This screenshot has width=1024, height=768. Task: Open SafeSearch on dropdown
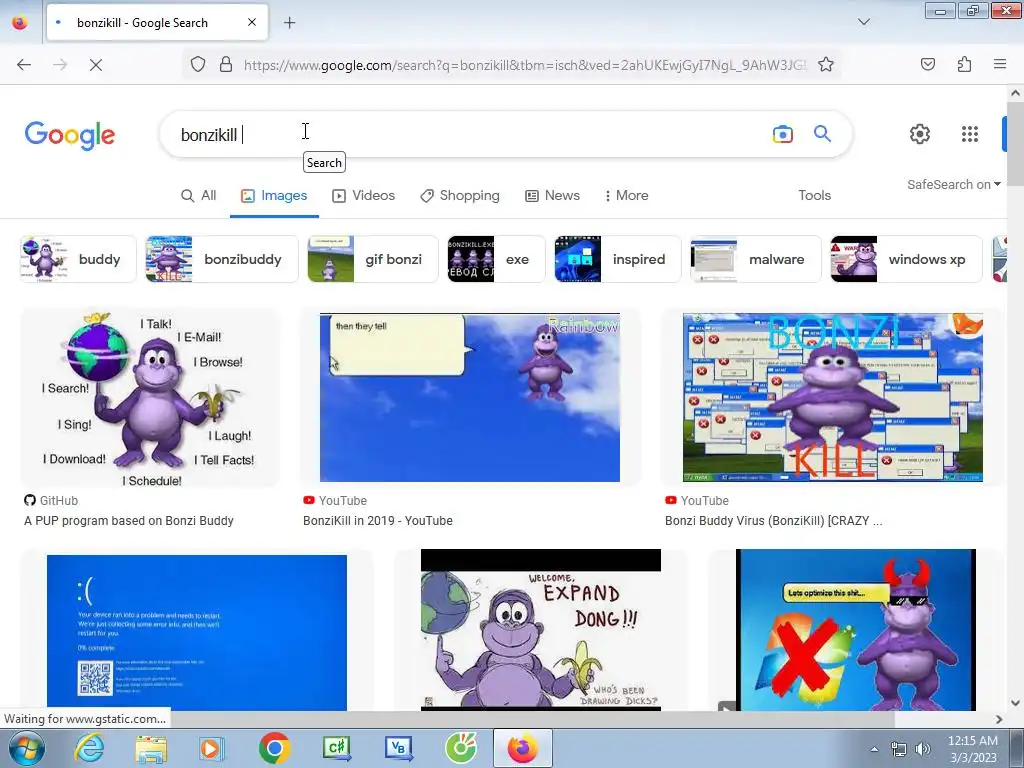pyautogui.click(x=953, y=185)
